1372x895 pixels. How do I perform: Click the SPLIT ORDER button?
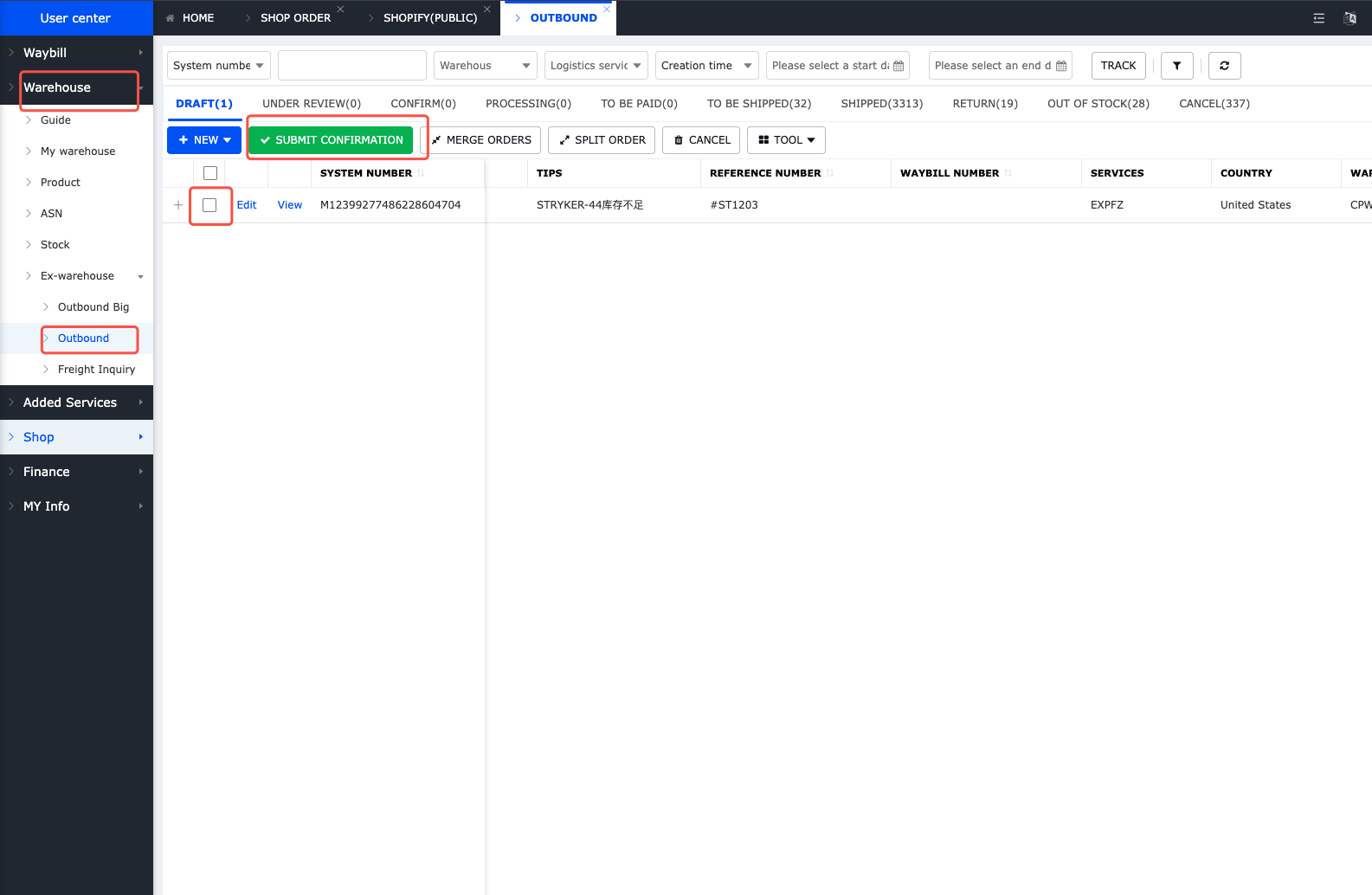tap(602, 140)
